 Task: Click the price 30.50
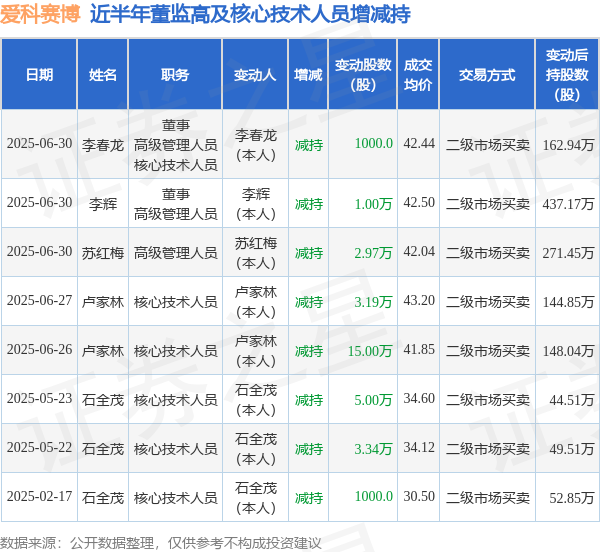tap(419, 496)
